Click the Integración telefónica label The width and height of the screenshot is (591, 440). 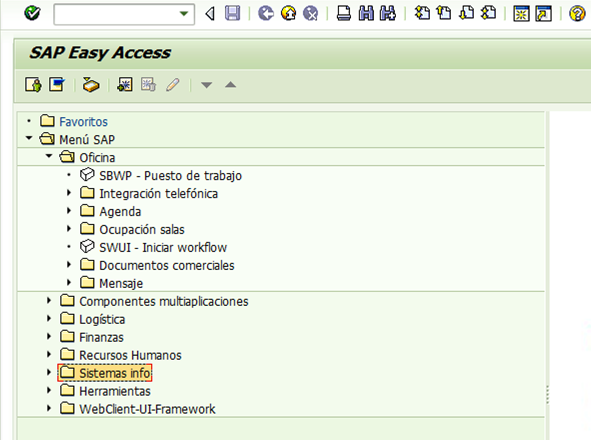coord(158,194)
